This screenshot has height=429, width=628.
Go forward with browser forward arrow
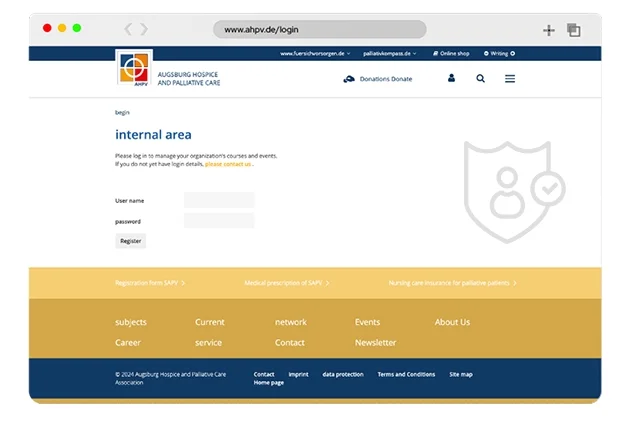[144, 29]
